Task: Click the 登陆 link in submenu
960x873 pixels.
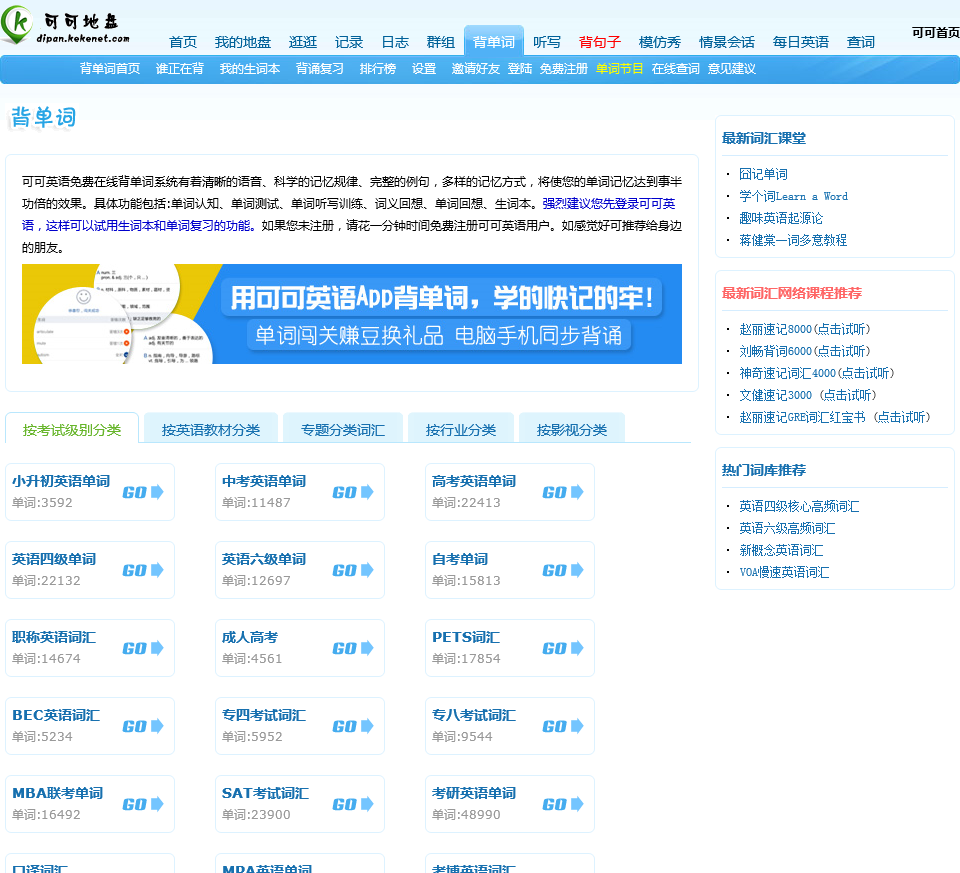Action: point(520,69)
